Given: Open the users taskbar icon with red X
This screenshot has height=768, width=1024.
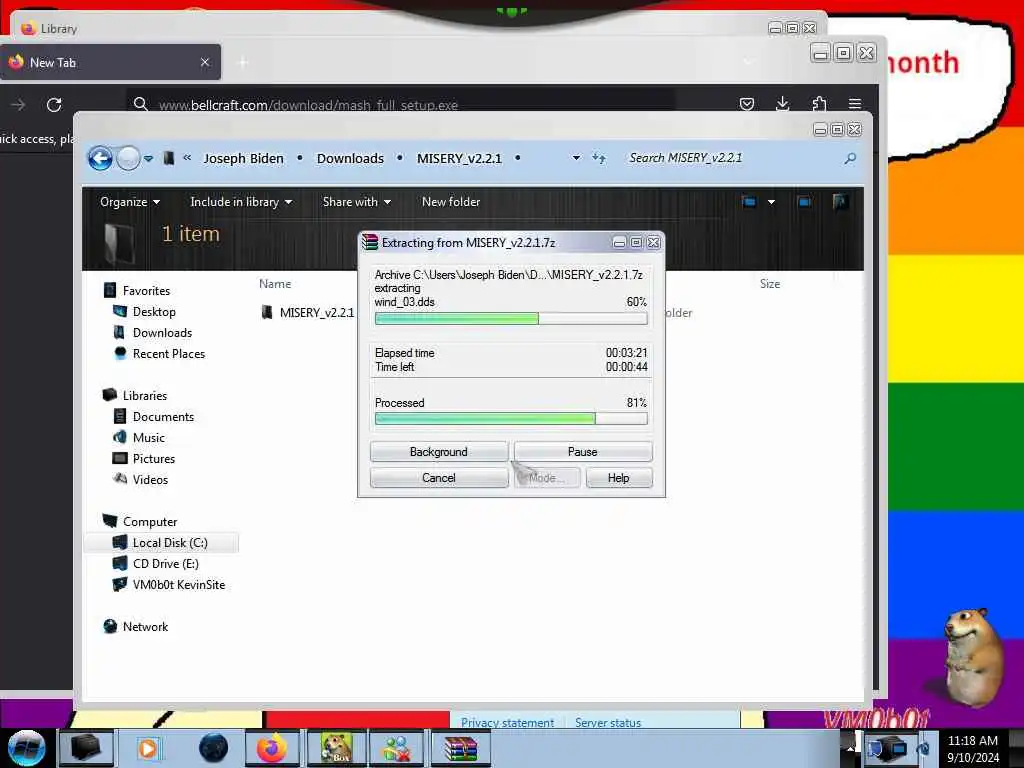Looking at the screenshot, I should [397, 748].
